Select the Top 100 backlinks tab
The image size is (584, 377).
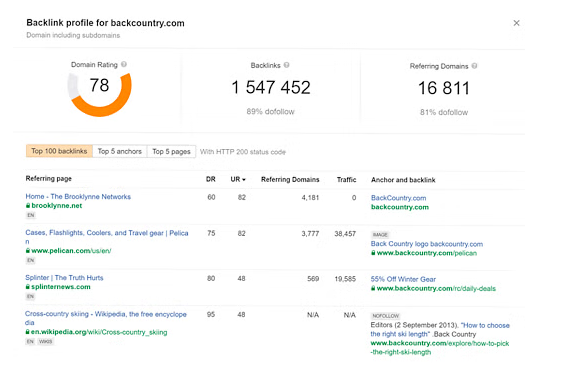59,151
